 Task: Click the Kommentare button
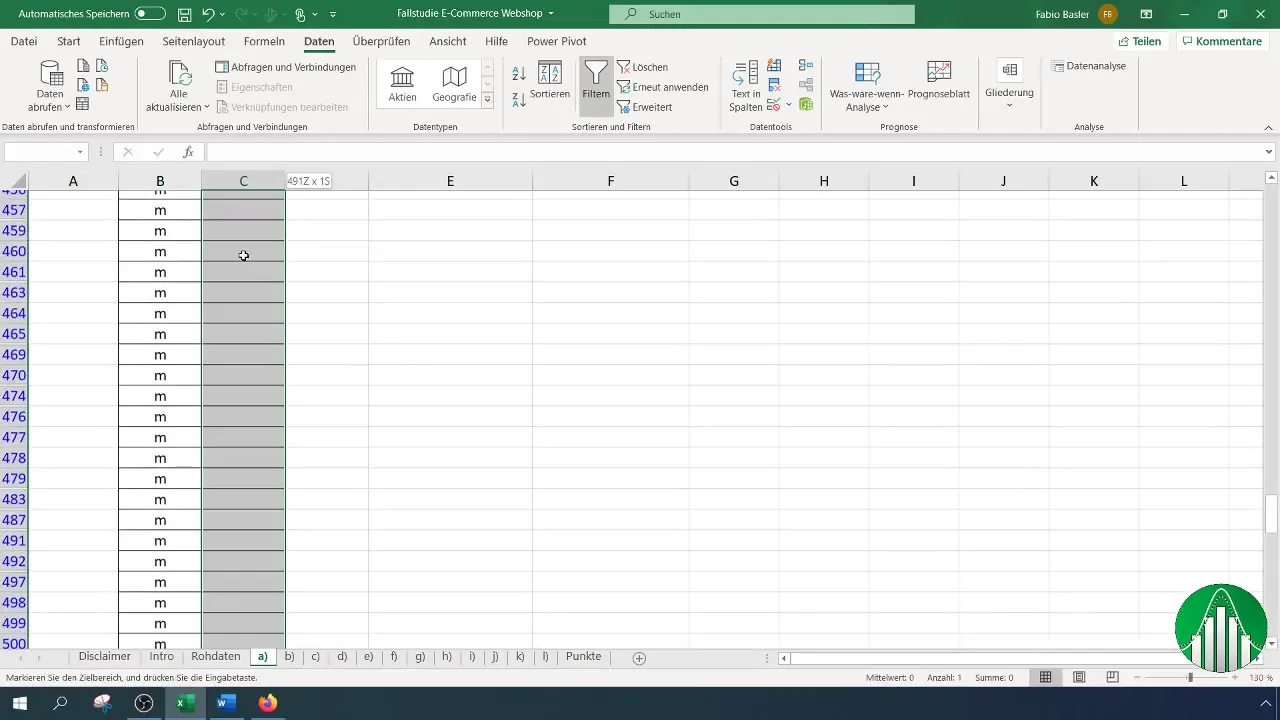pyautogui.click(x=1221, y=42)
